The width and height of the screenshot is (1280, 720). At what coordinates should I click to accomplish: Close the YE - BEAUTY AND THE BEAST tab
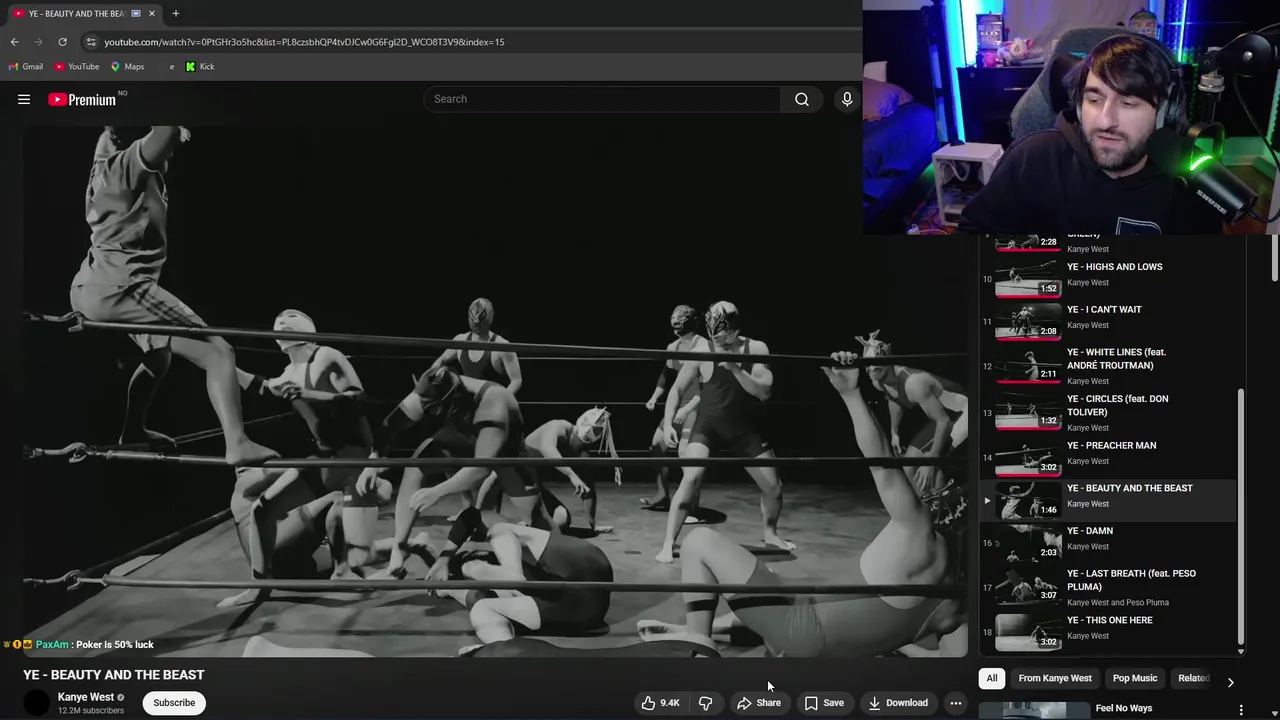[152, 13]
